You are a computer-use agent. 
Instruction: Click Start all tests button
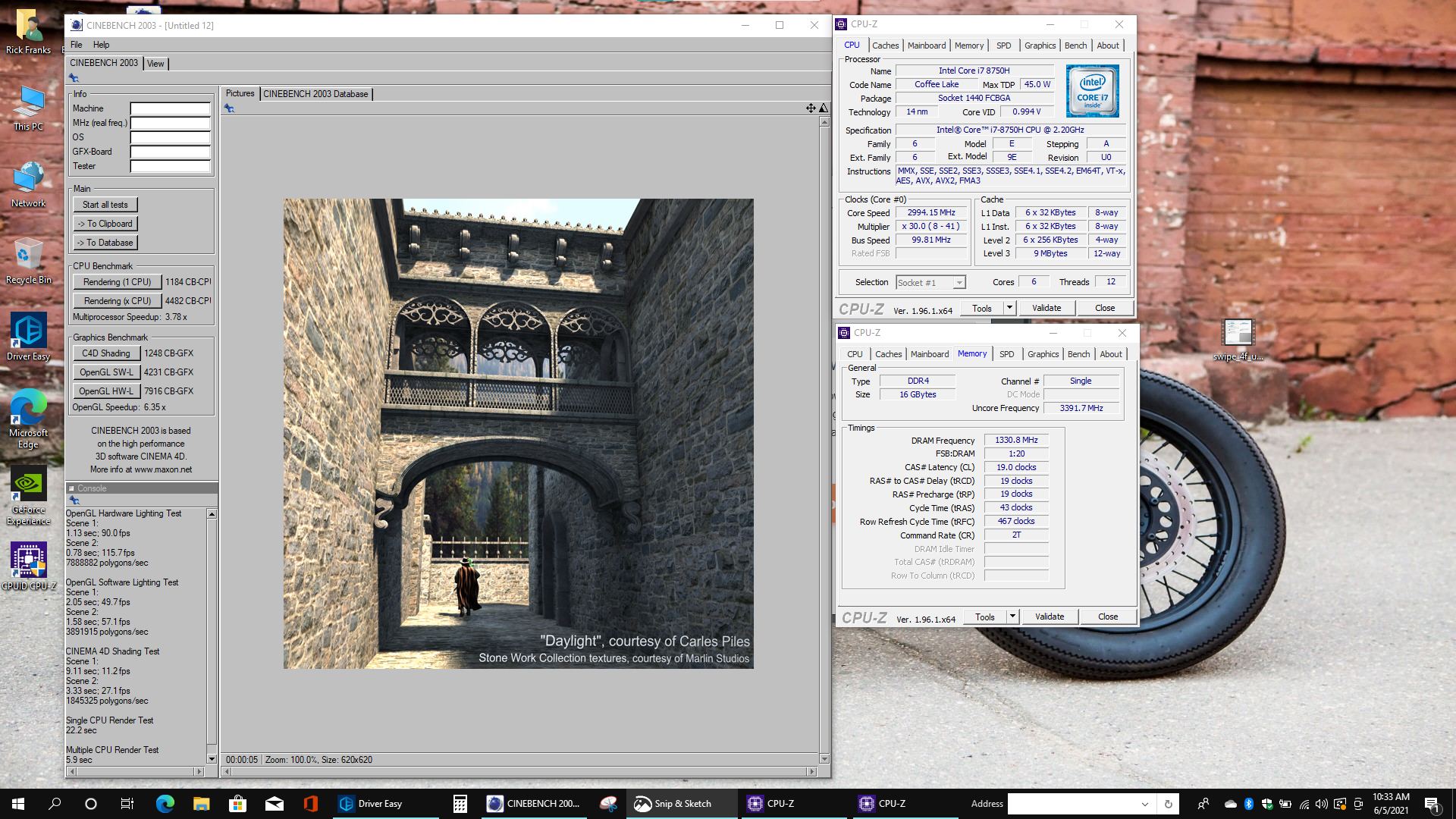[105, 205]
